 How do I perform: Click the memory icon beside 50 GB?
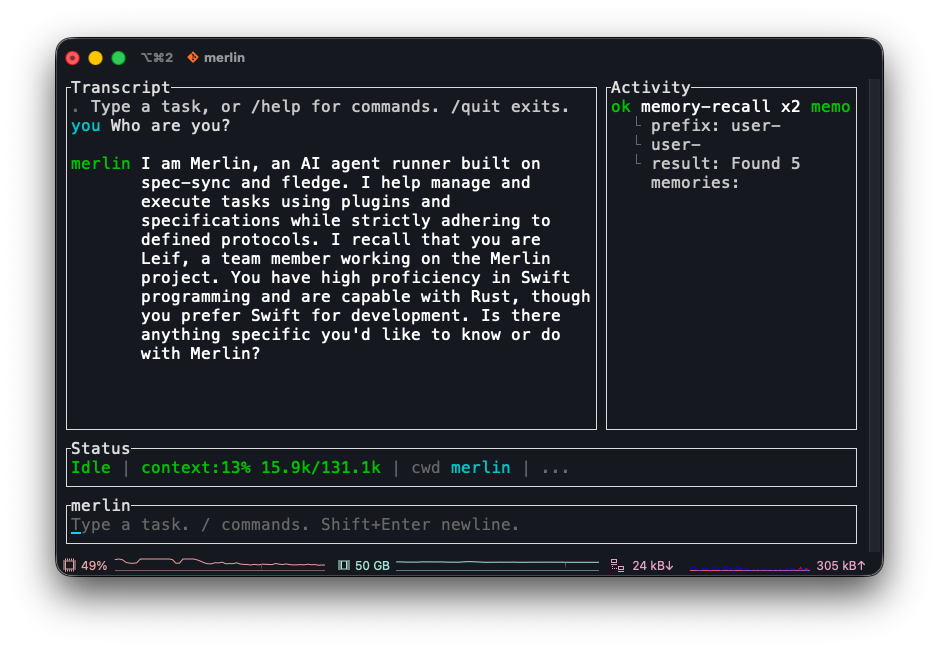coord(344,565)
